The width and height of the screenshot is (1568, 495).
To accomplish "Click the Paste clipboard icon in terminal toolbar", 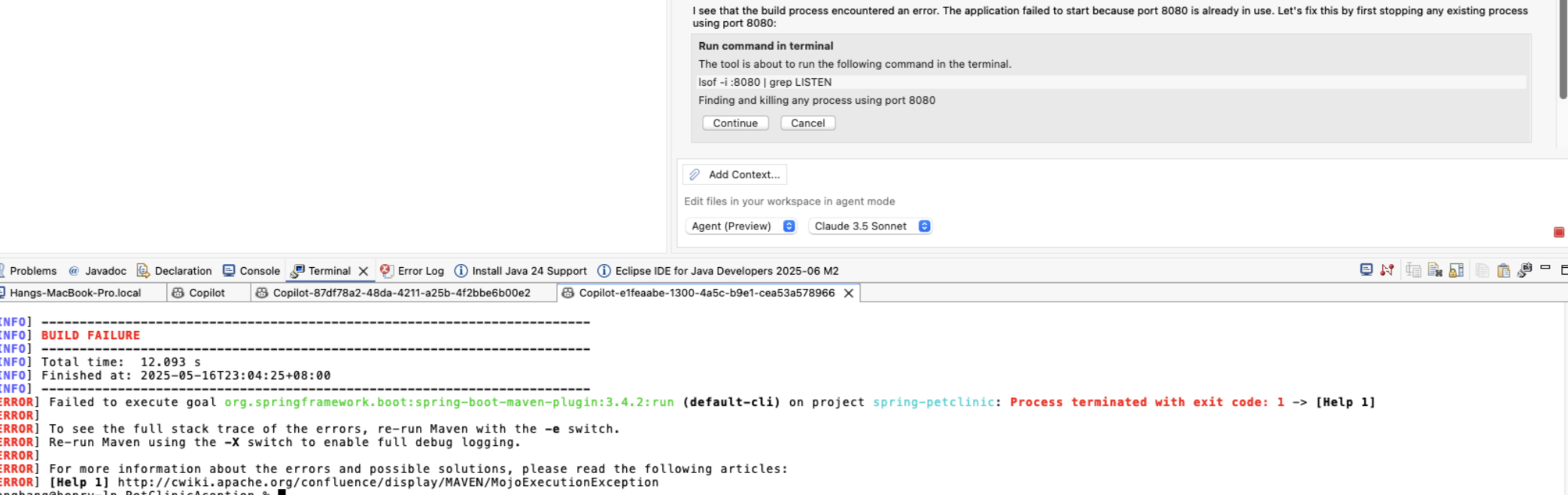I will (x=1503, y=271).
